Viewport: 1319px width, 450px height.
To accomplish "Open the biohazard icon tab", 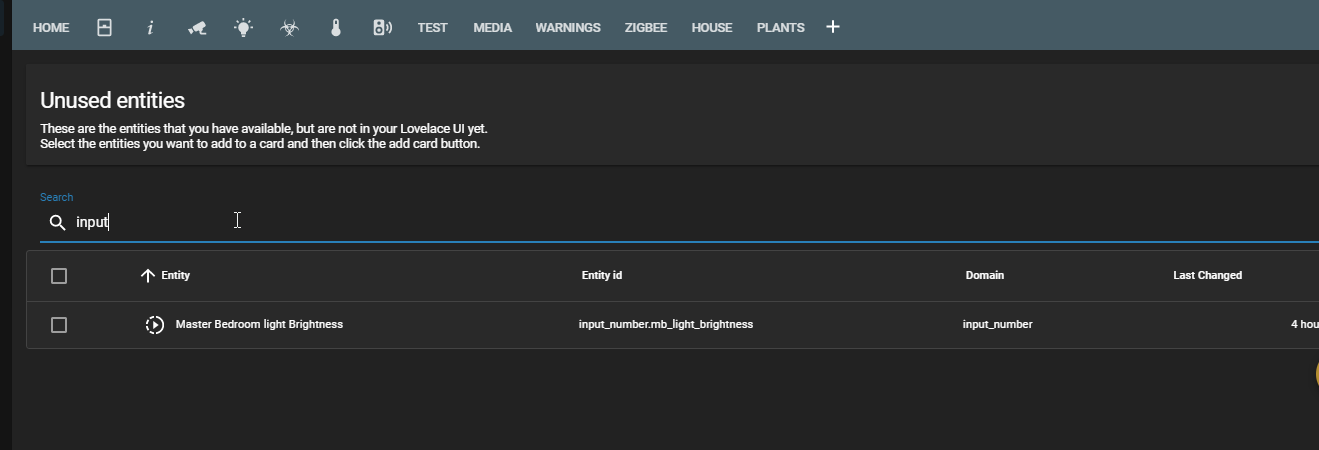I will click(x=289, y=27).
